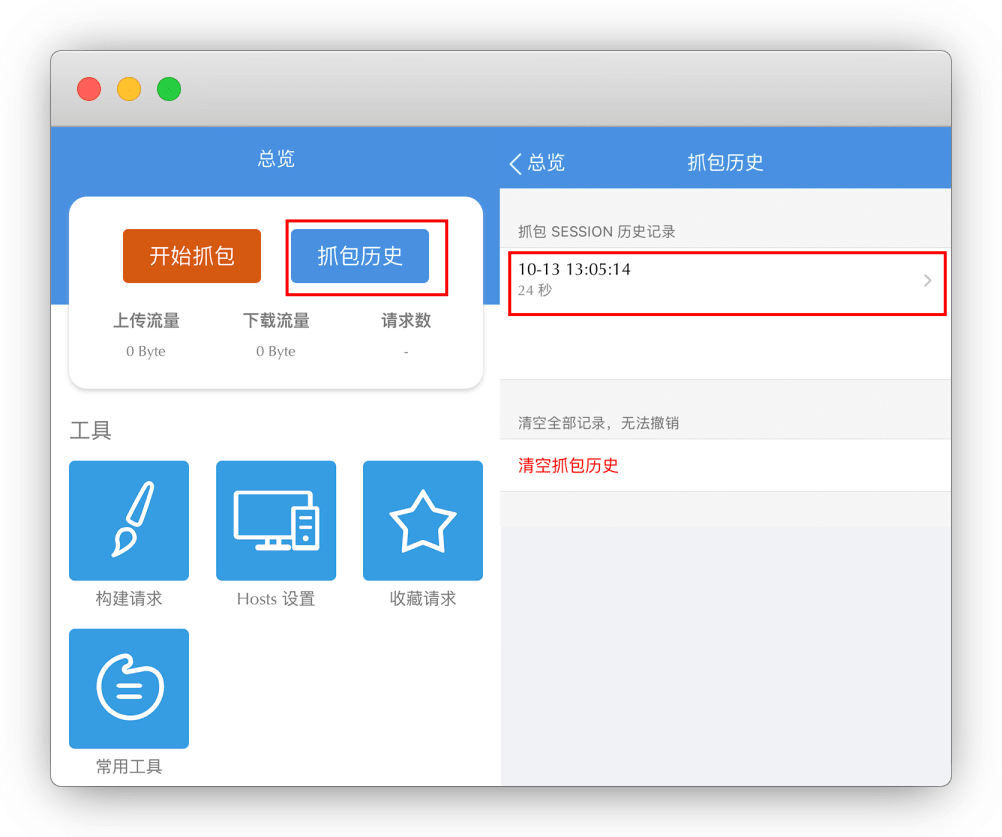Click the 构建请求 text label under the brush
Image resolution: width=1002 pixels, height=837 pixels.
tap(129, 599)
